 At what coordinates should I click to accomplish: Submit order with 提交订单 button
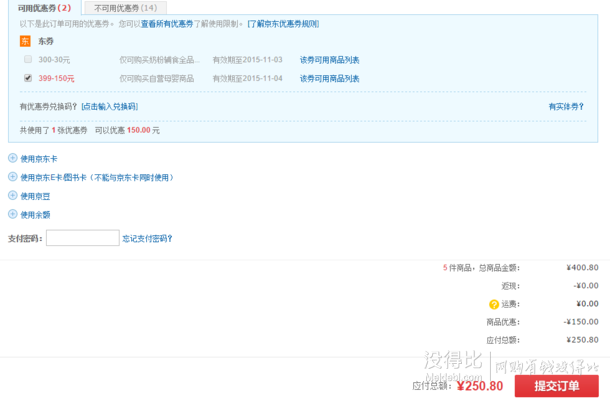pyautogui.click(x=556, y=386)
